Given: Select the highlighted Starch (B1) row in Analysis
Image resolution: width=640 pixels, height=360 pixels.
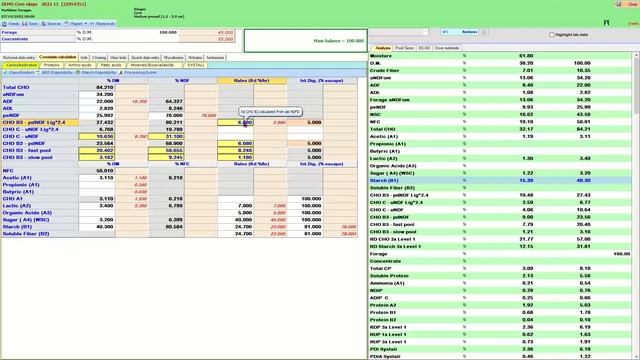Looking at the screenshot, I should click(500, 180).
